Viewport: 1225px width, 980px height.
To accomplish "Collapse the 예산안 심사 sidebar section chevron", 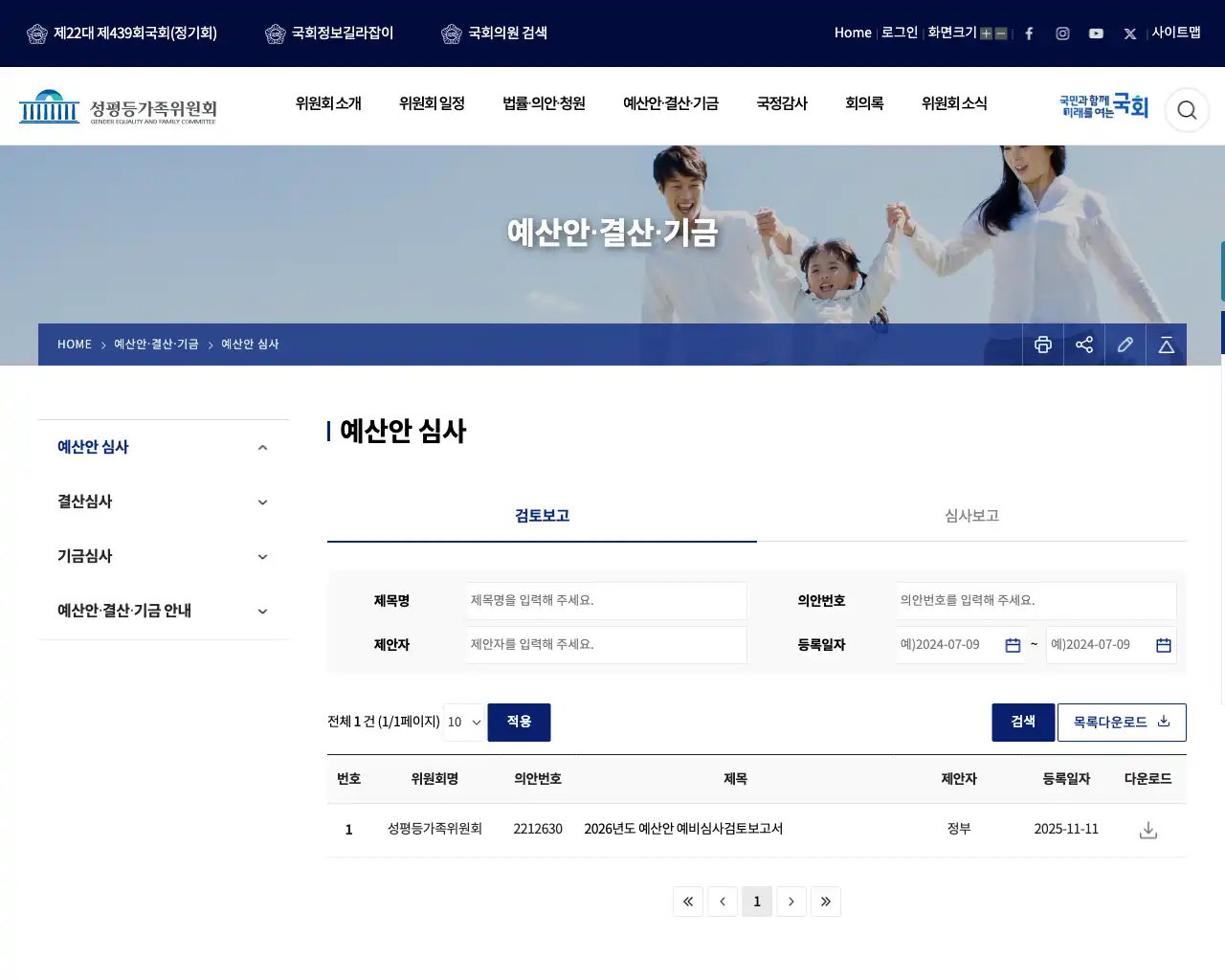I will tap(262, 448).
